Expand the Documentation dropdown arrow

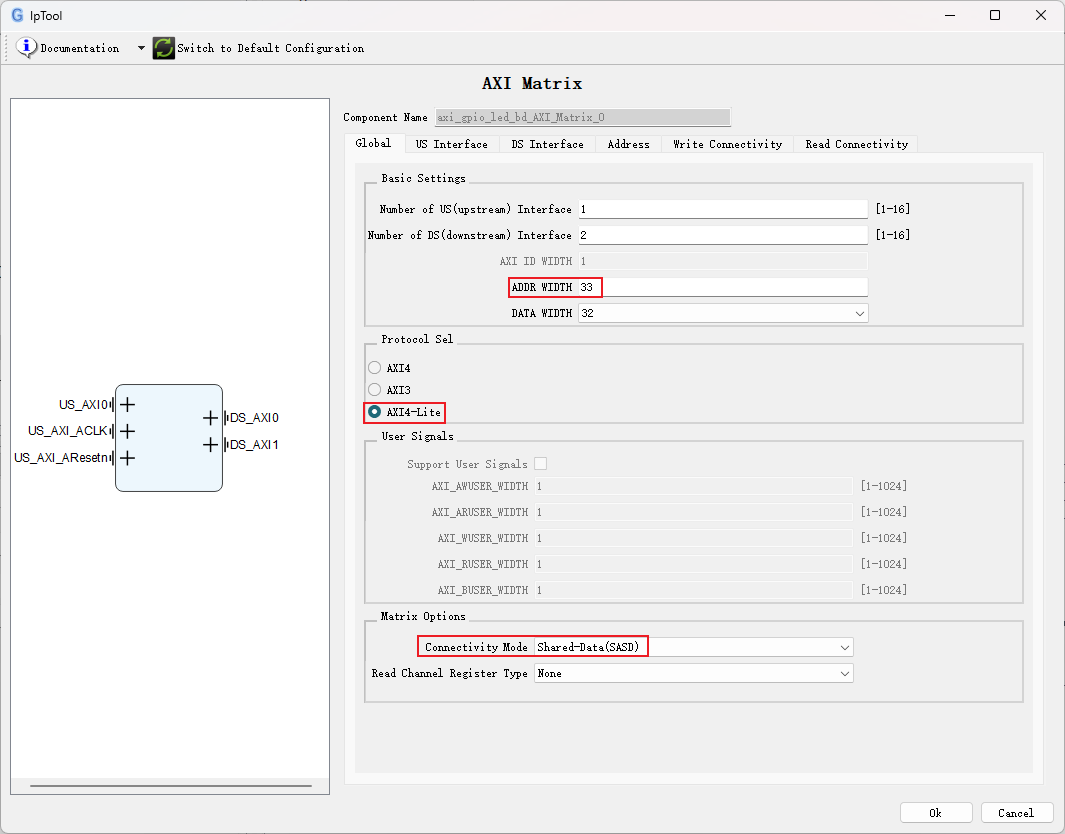[x=141, y=48]
